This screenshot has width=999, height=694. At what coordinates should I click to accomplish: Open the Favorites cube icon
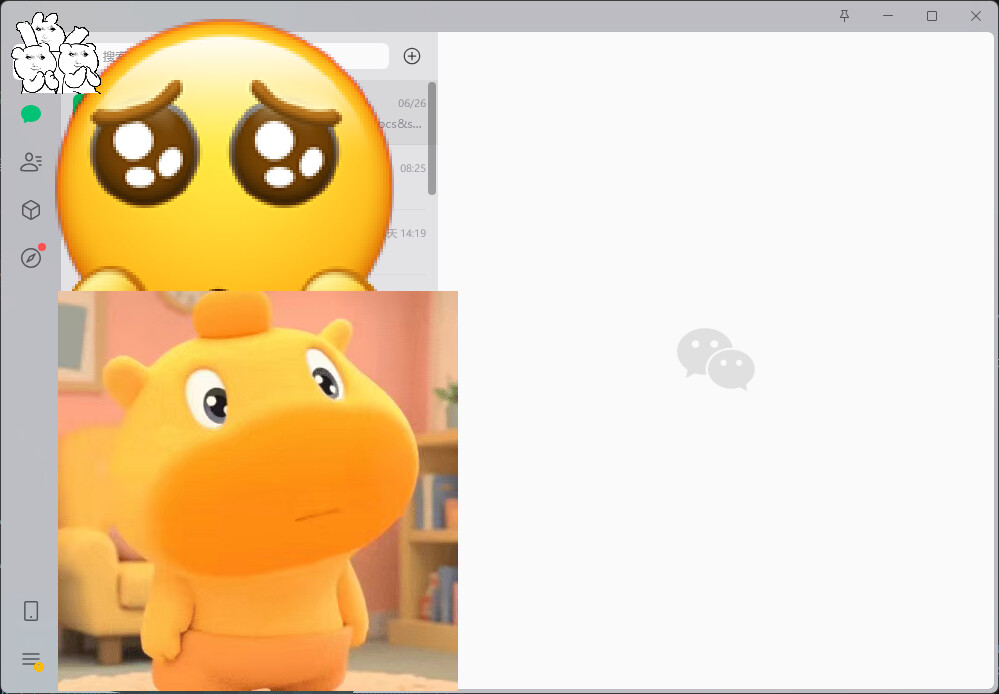tap(31, 210)
